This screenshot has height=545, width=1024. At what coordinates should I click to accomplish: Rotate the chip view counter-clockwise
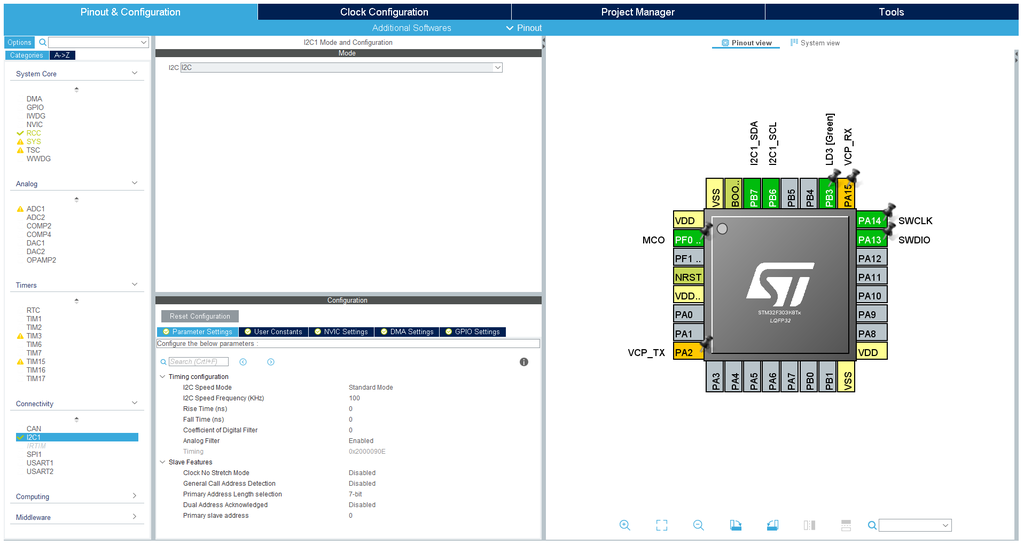pyautogui.click(x=772, y=525)
